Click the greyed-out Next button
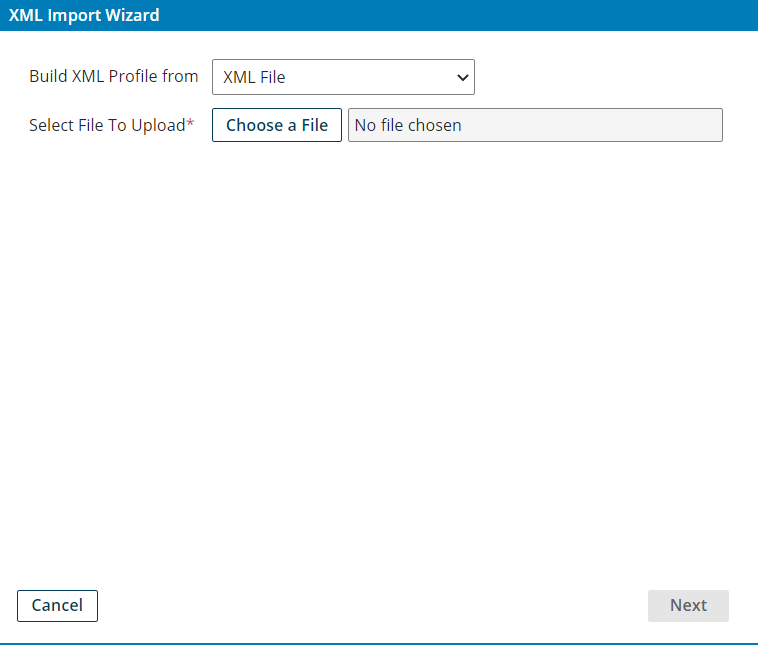The height and width of the screenshot is (645, 758). pyautogui.click(x=688, y=605)
